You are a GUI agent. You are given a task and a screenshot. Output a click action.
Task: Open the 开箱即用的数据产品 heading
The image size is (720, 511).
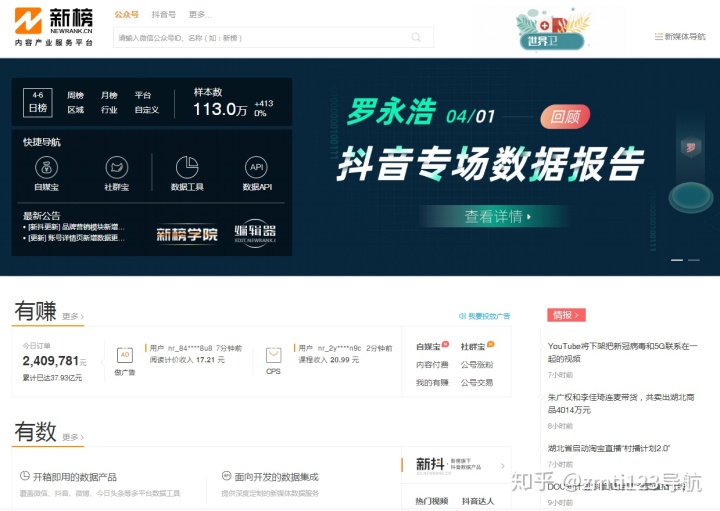click(74, 477)
